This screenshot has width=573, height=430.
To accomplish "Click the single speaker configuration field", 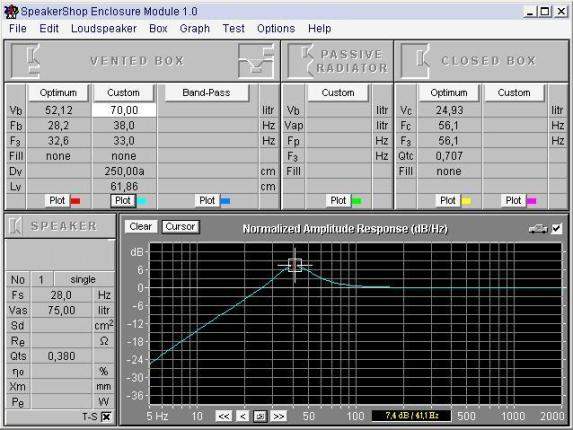I will (x=83, y=280).
